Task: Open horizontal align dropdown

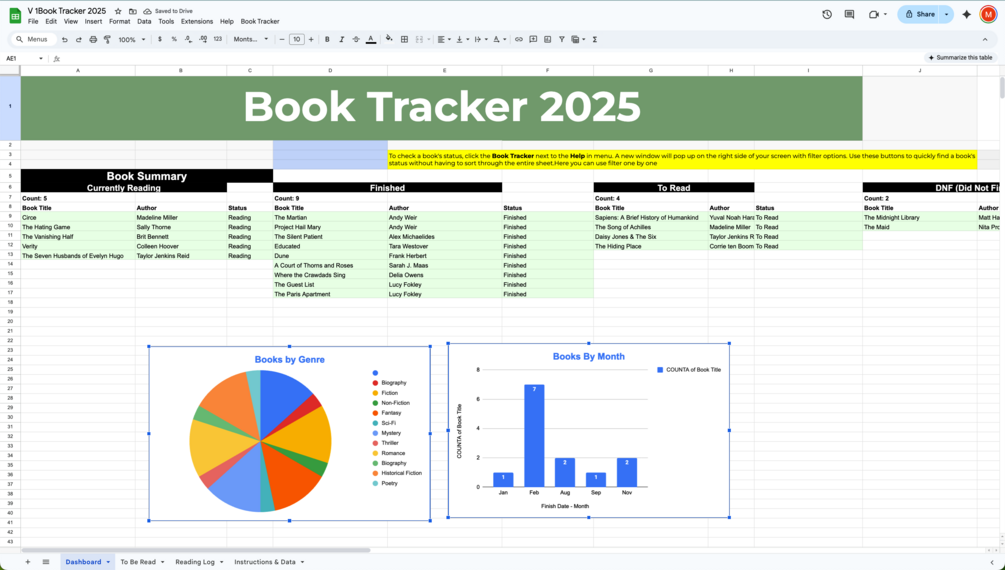Action: 444,39
